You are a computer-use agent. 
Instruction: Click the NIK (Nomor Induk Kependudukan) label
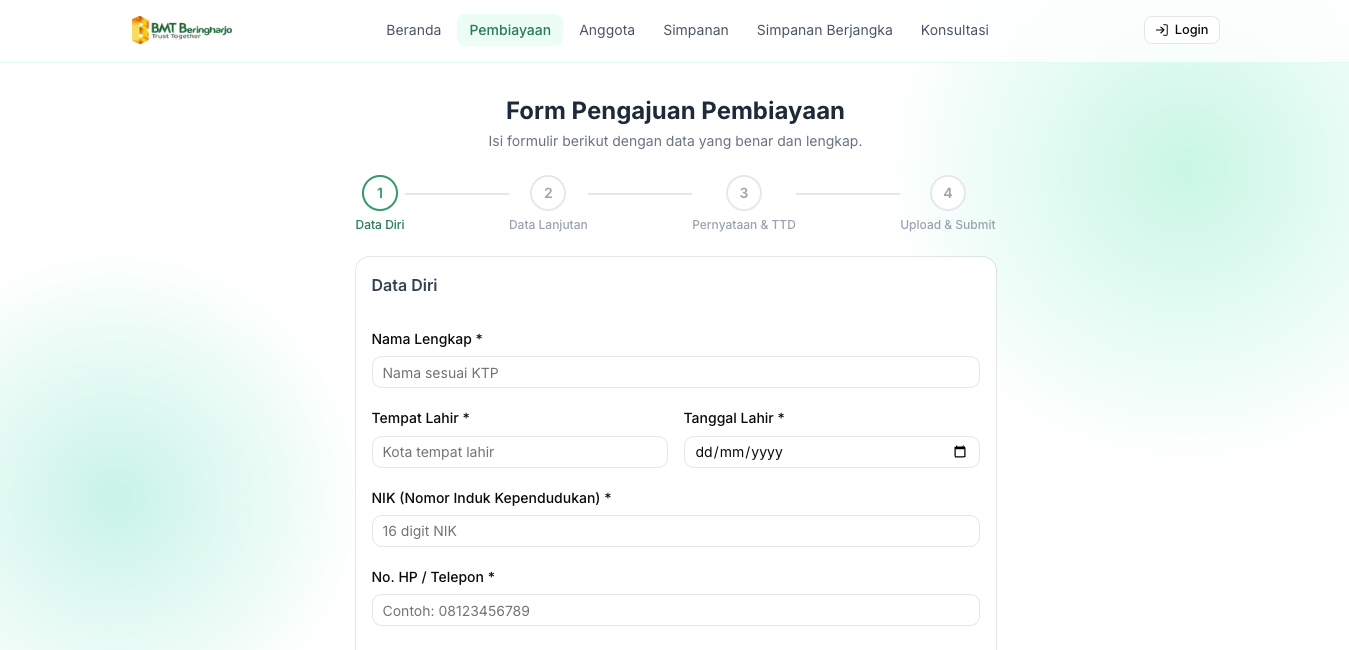pyautogui.click(x=491, y=498)
